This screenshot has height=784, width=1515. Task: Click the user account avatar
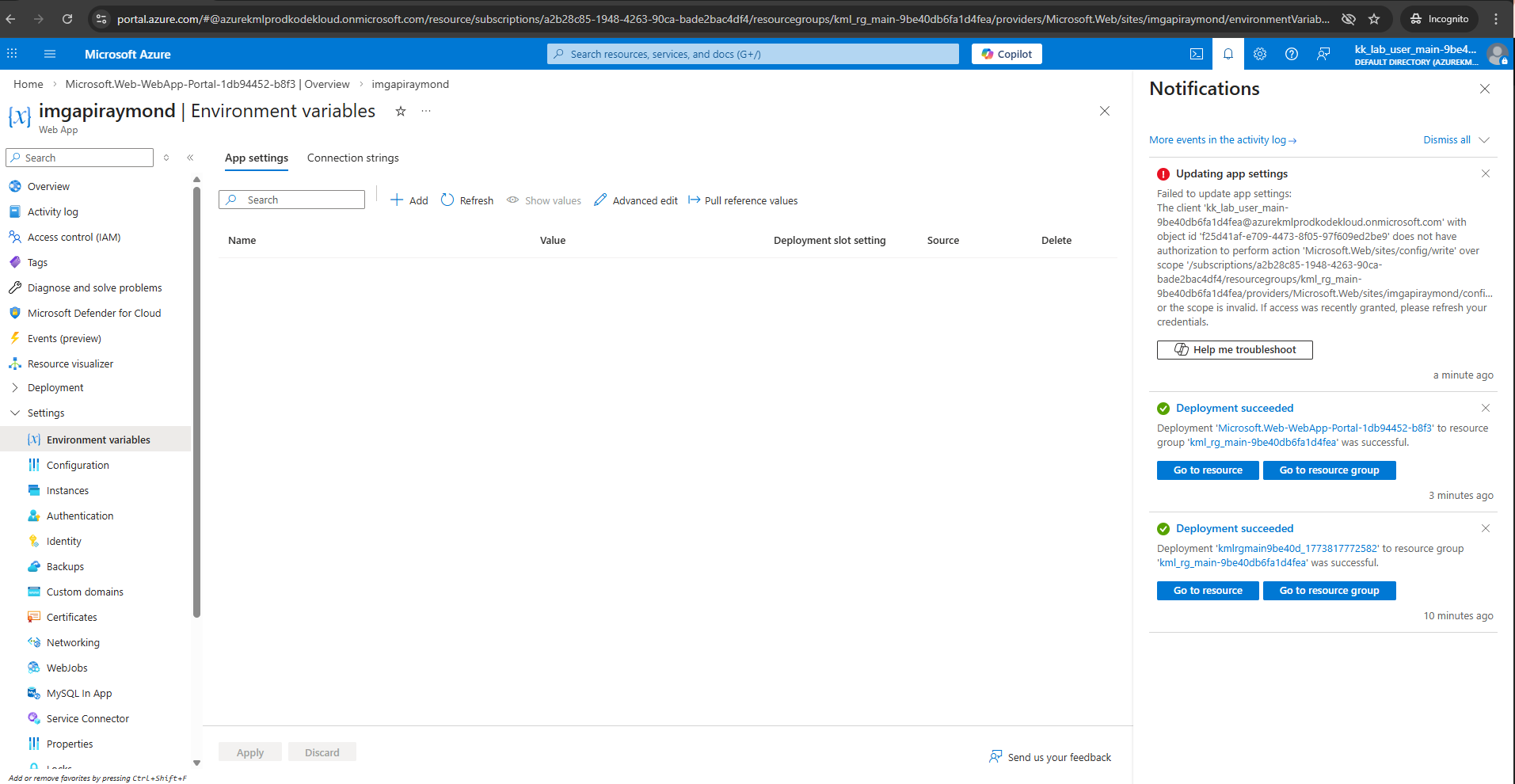coord(1497,54)
